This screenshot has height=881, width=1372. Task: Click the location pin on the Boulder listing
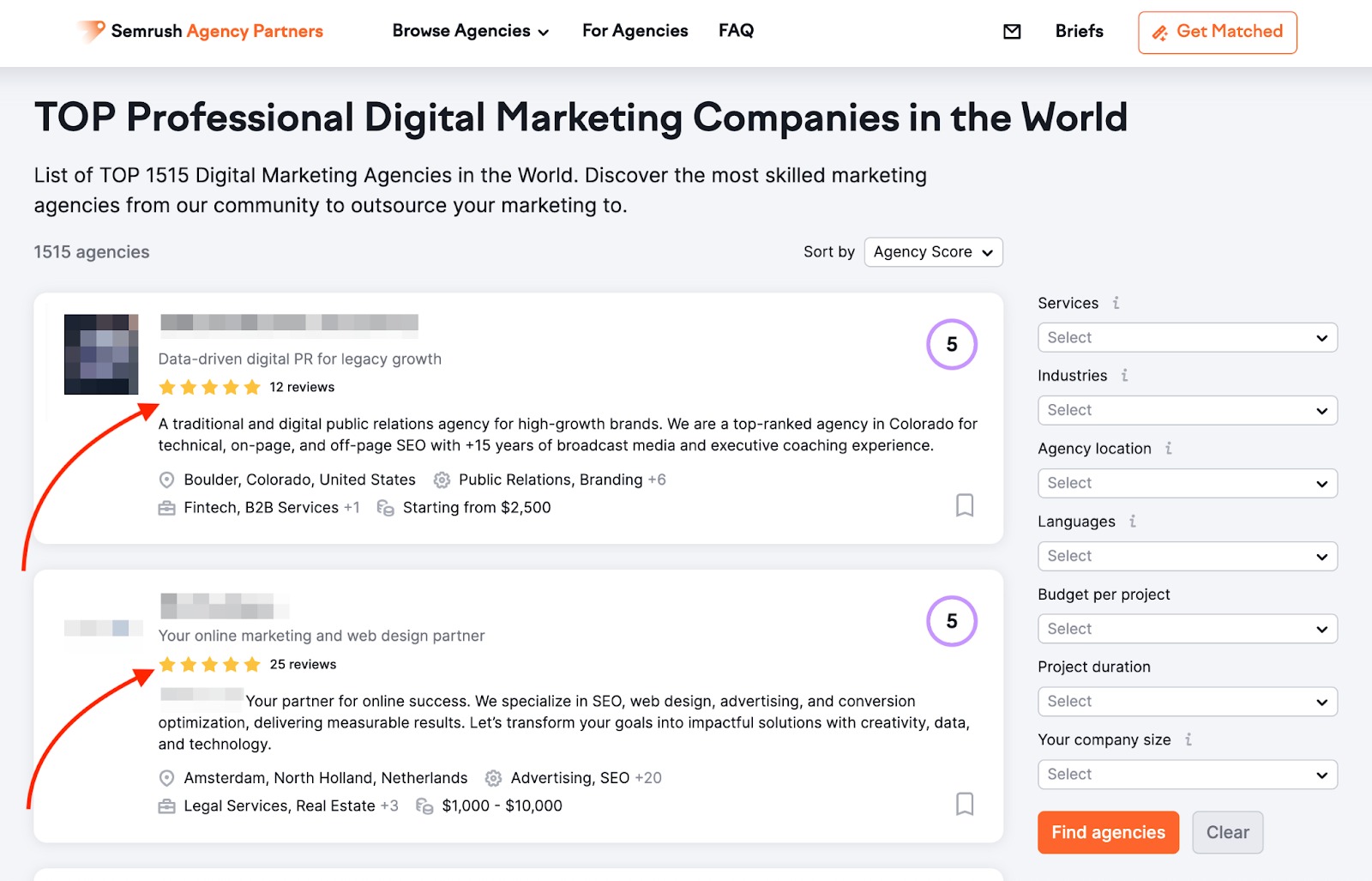click(167, 480)
